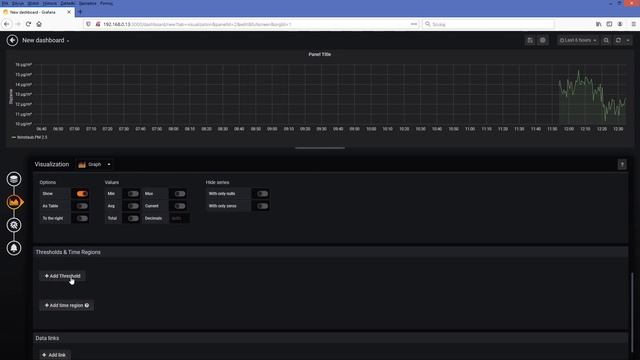The height and width of the screenshot is (360, 640).
Task: Enable the Min value switch
Action: coord(133,193)
